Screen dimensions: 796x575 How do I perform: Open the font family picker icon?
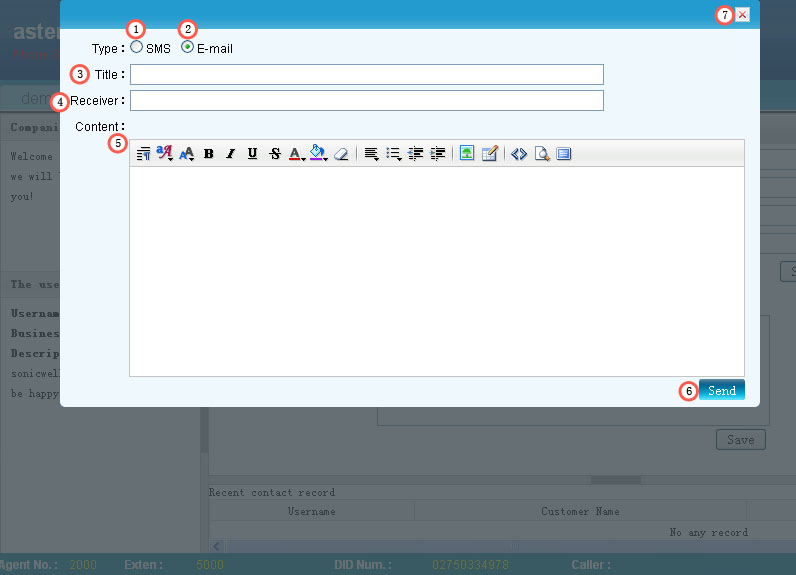[164, 153]
